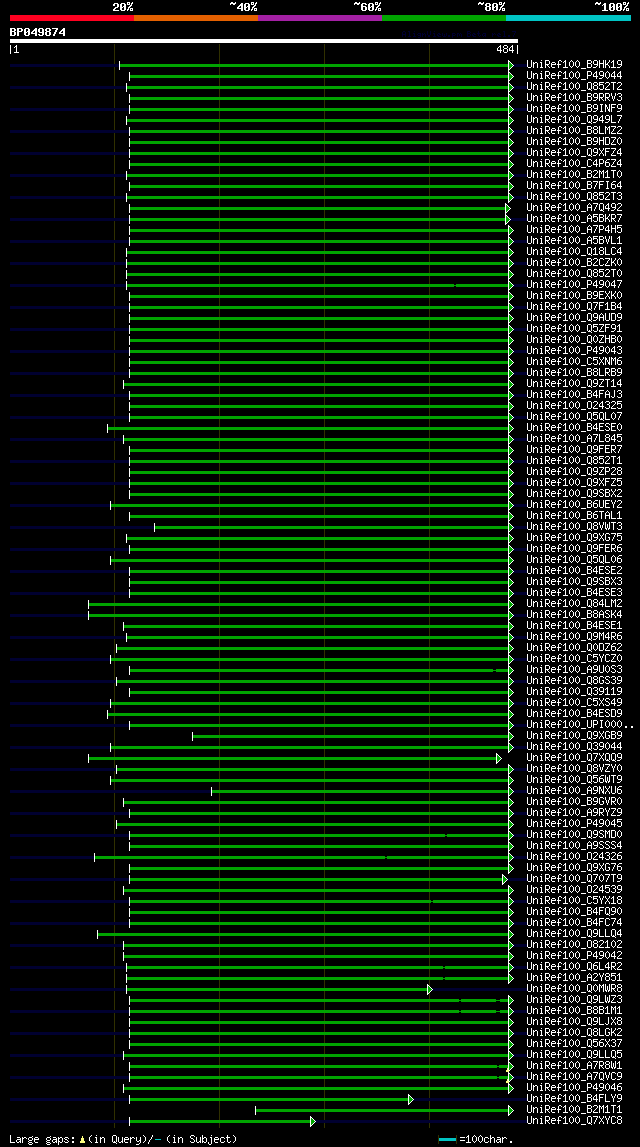Open hit UniRef100_B9INF9
Image resolution: width=640 pixels, height=1147 pixels.
click(x=574, y=108)
